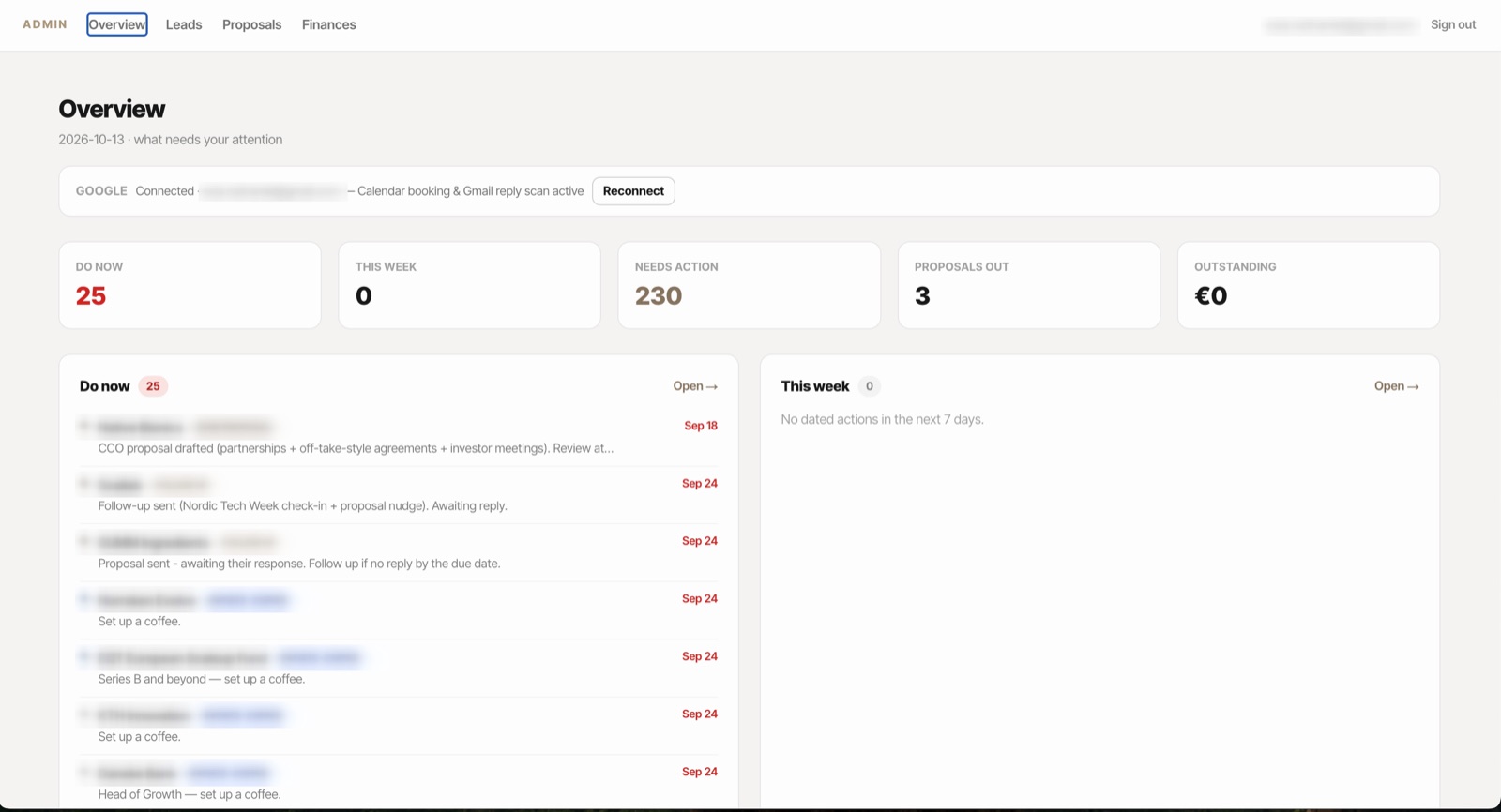Click the Sep 18 due date
The width and height of the screenshot is (1501, 812).
[701, 426]
